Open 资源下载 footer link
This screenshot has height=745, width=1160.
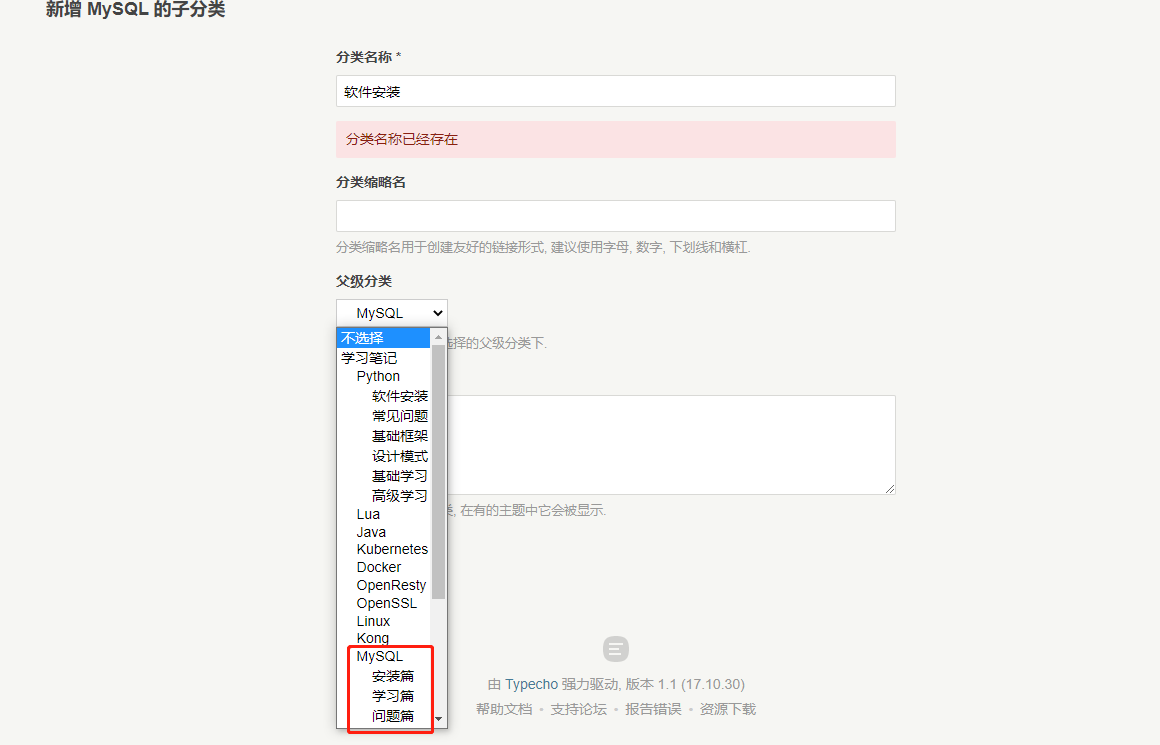pyautogui.click(x=728, y=709)
